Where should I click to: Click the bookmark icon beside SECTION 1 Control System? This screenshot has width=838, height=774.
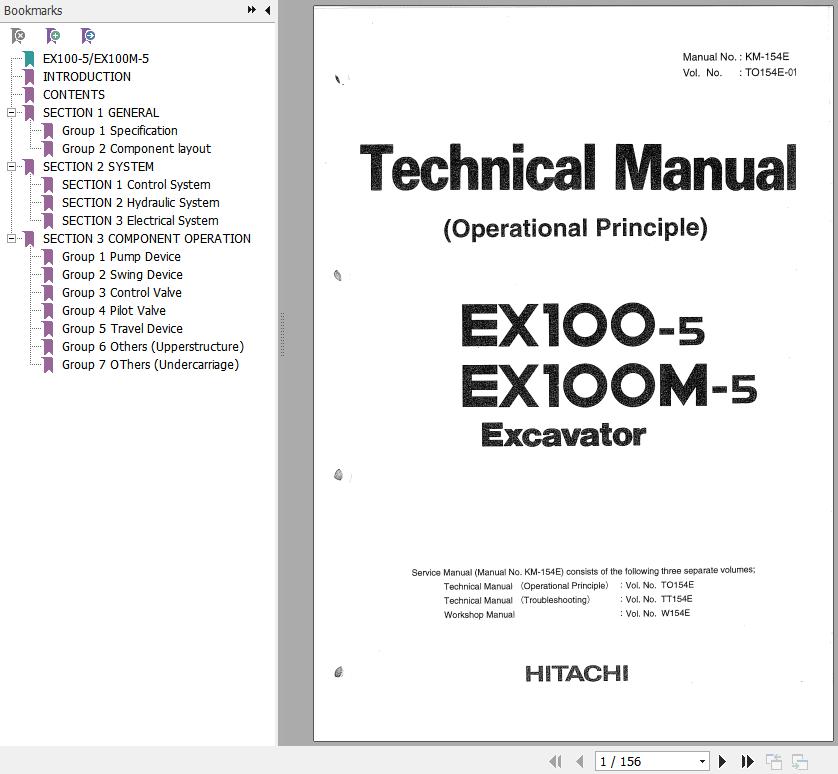pos(48,185)
